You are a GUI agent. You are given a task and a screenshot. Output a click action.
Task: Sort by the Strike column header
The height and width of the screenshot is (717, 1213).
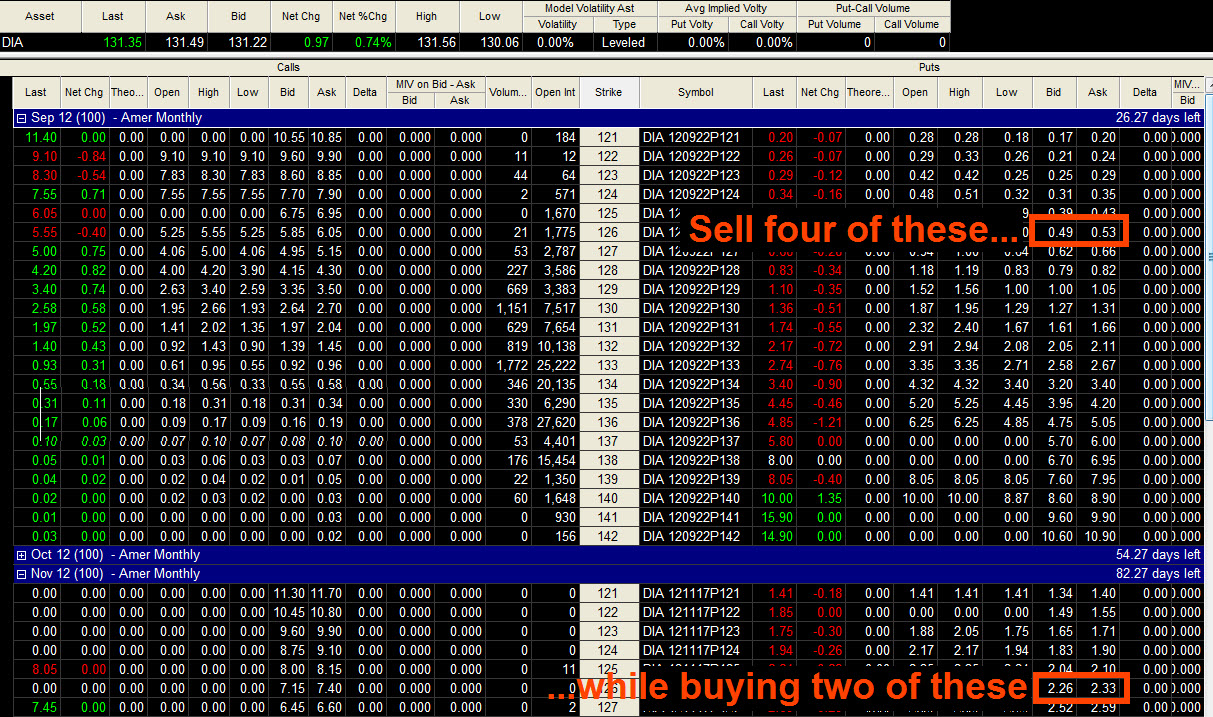click(x=608, y=92)
